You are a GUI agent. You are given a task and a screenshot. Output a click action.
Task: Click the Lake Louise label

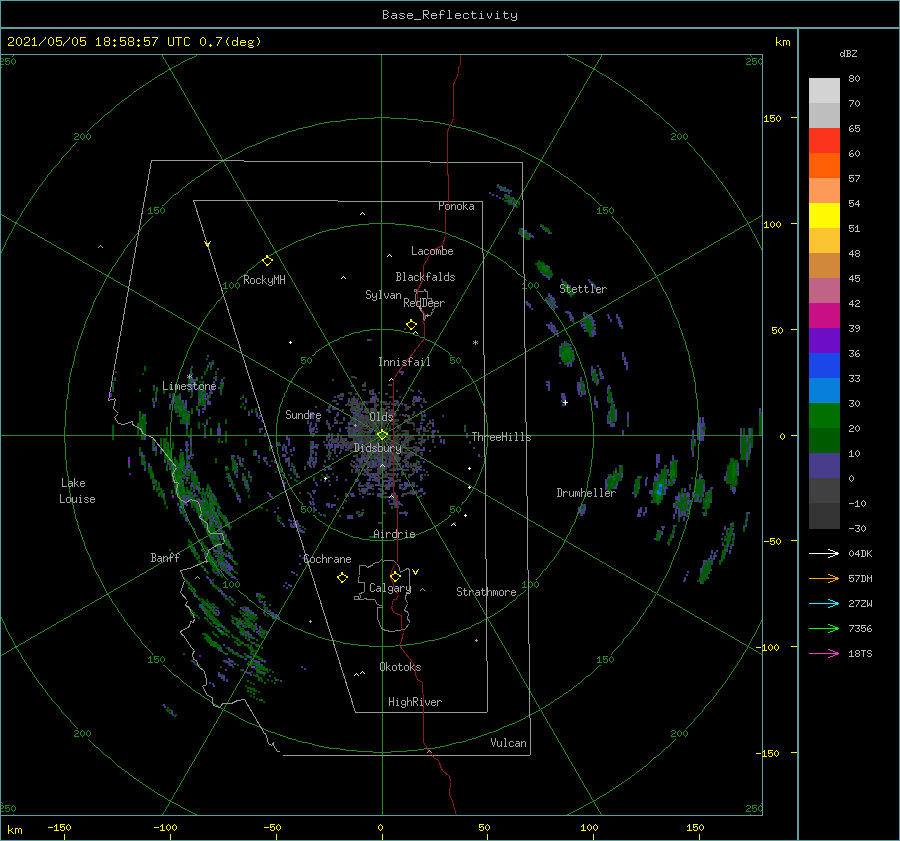pyautogui.click(x=77, y=491)
